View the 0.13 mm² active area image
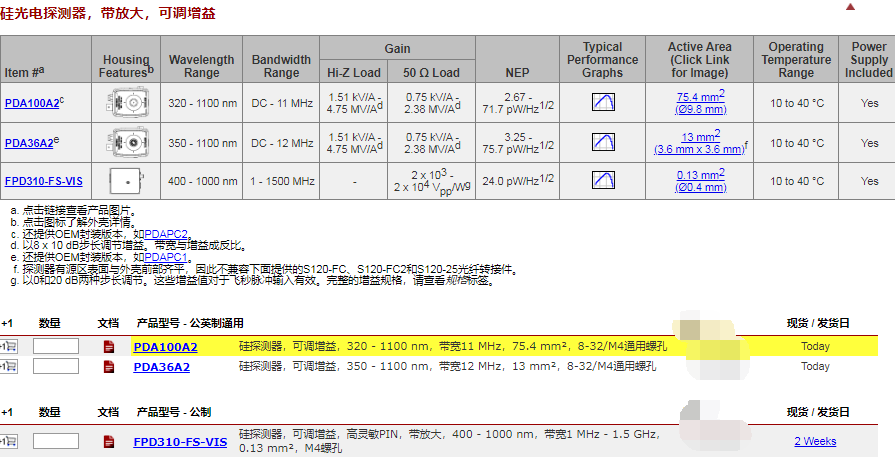 pos(700,181)
